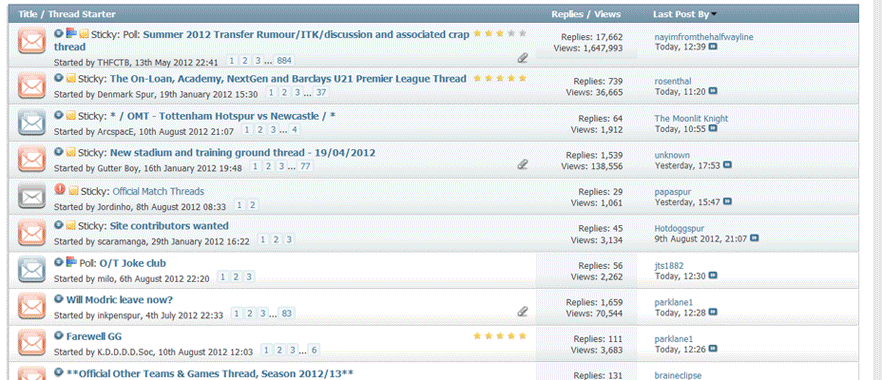Click envelope icon for New stadium thread
The height and width of the screenshot is (380, 882).
pyautogui.click(x=32, y=159)
